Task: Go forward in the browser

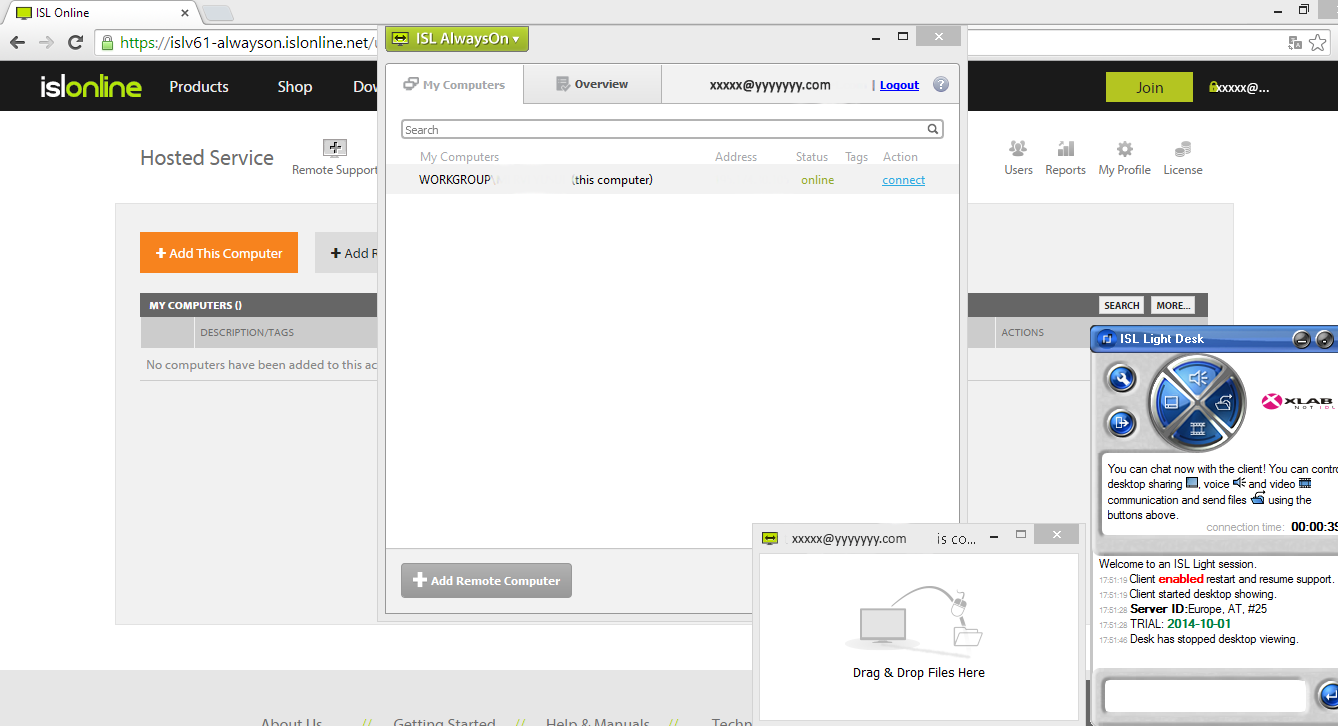Action: [x=46, y=43]
